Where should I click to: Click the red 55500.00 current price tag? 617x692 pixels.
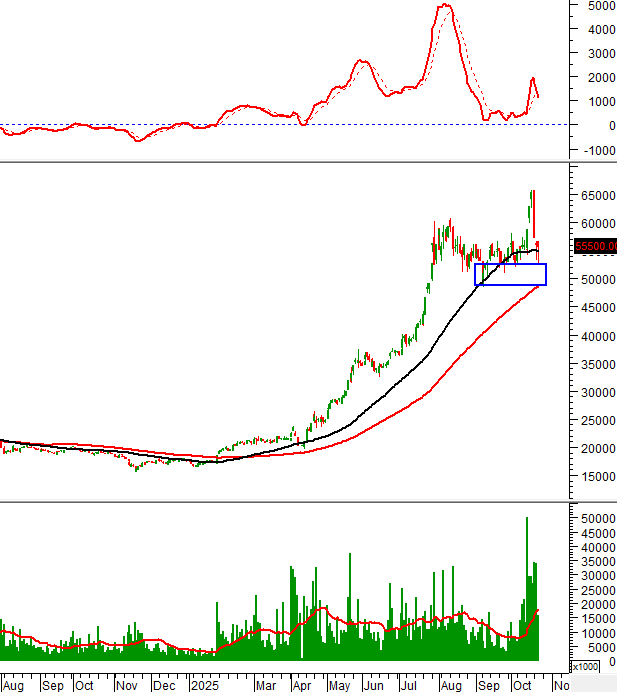(595, 246)
